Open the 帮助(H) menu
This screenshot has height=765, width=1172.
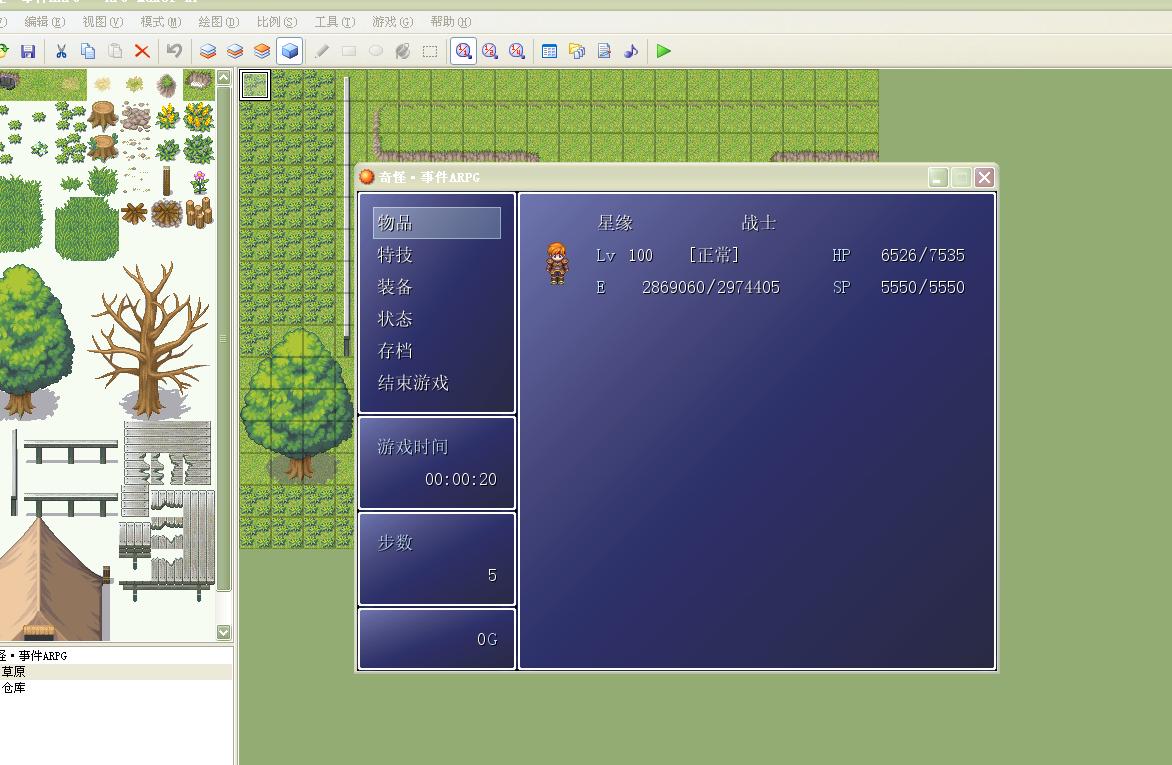pos(451,22)
